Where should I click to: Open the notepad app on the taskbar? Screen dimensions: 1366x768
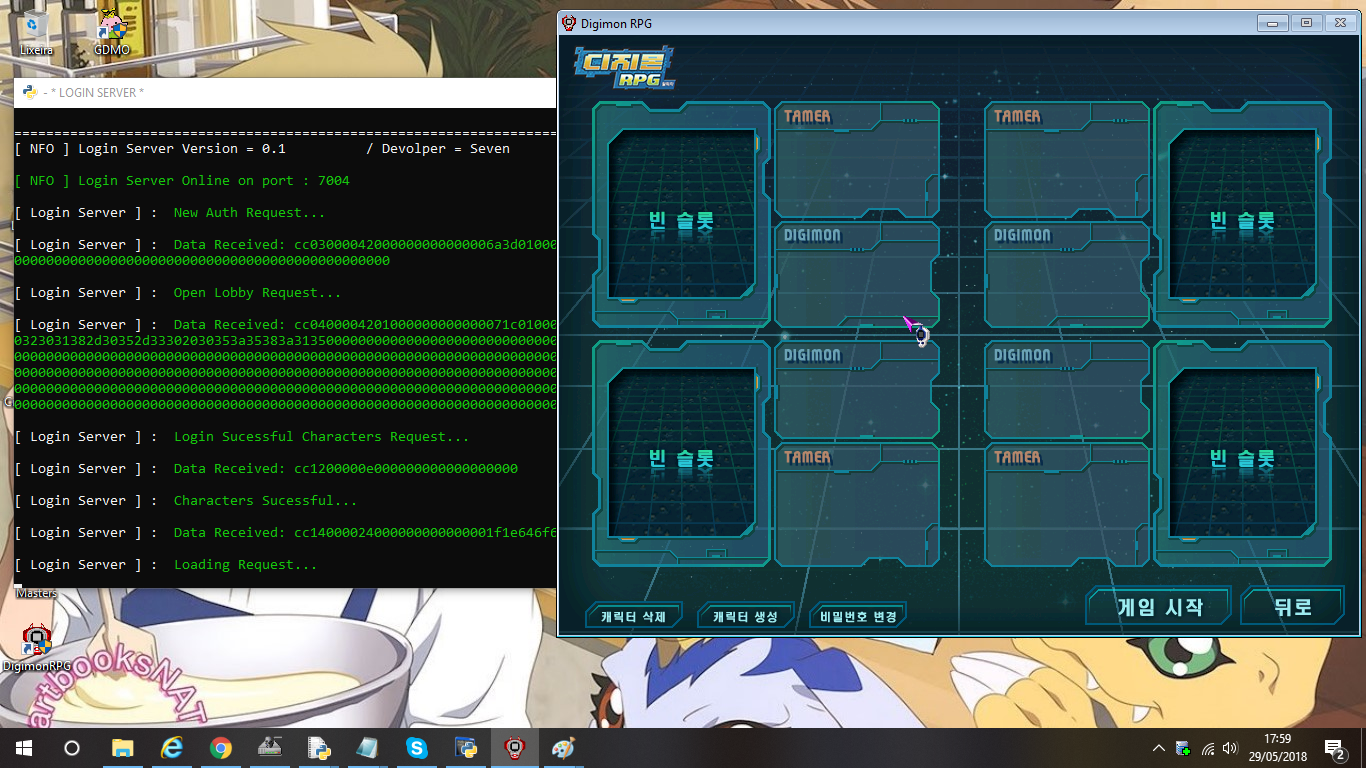click(367, 748)
